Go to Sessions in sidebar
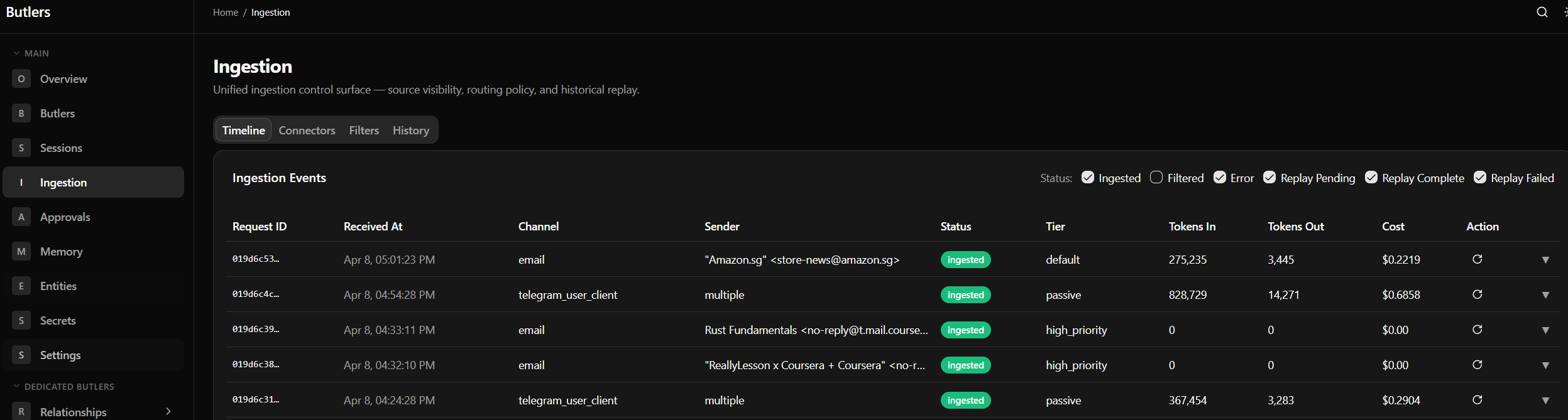1568x420 pixels. pyautogui.click(x=93, y=148)
